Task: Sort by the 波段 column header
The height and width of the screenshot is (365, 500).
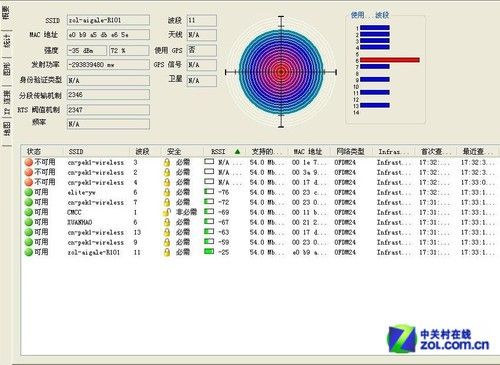Action: [142, 152]
